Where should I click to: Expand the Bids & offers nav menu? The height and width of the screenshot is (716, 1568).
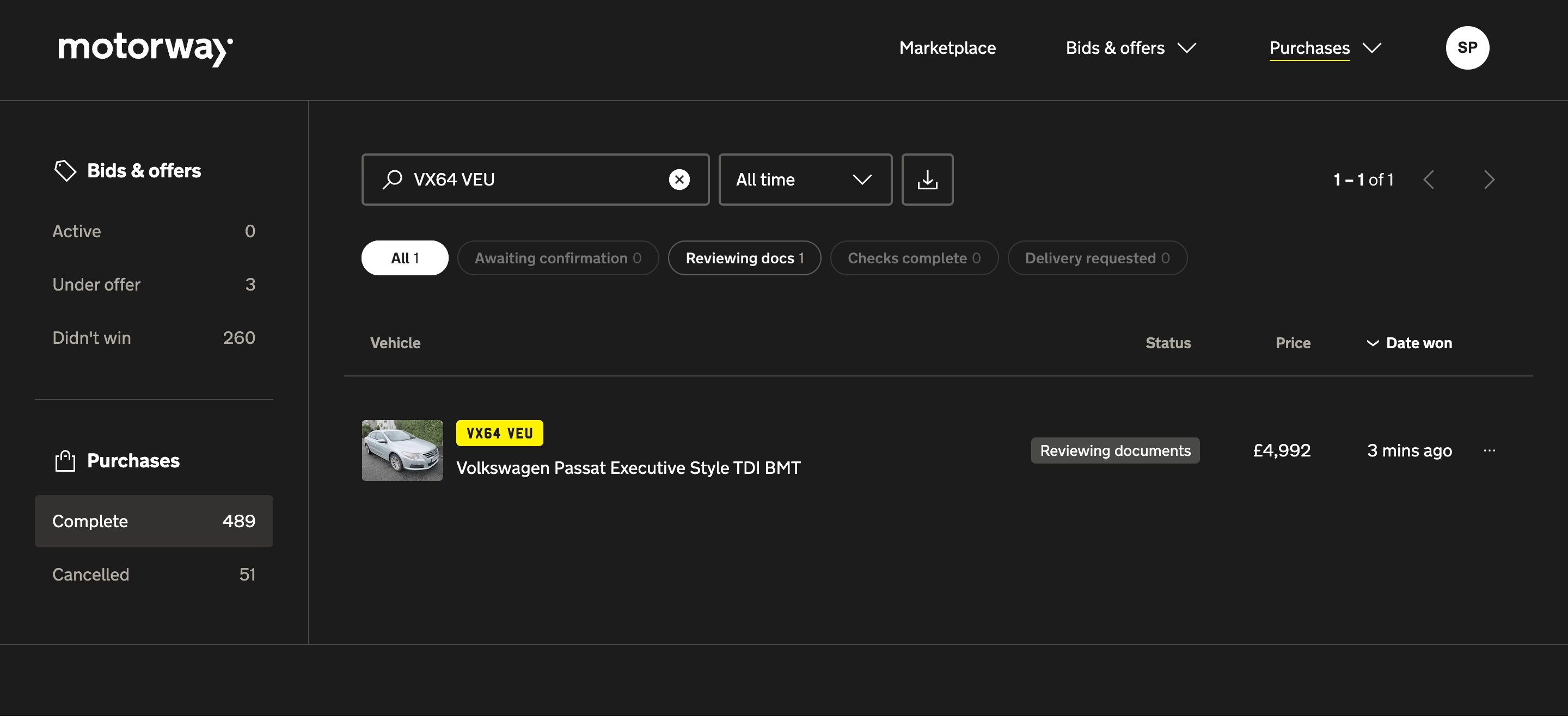click(x=1130, y=48)
